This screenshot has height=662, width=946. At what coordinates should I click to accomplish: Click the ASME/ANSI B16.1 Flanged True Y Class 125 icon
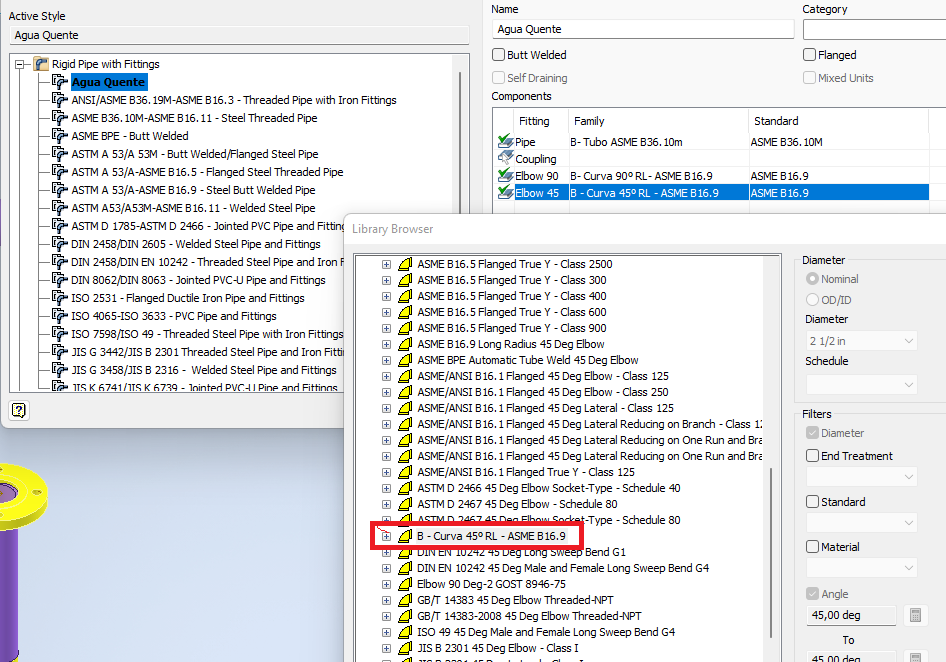tap(405, 472)
